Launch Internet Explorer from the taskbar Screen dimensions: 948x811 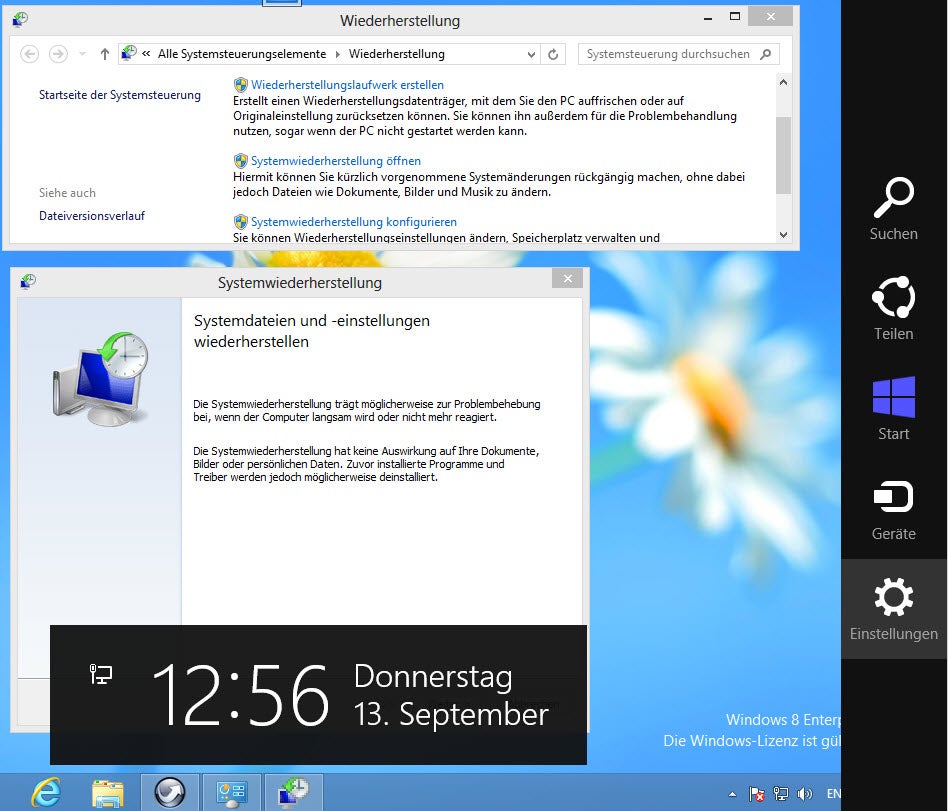pyautogui.click(x=47, y=792)
